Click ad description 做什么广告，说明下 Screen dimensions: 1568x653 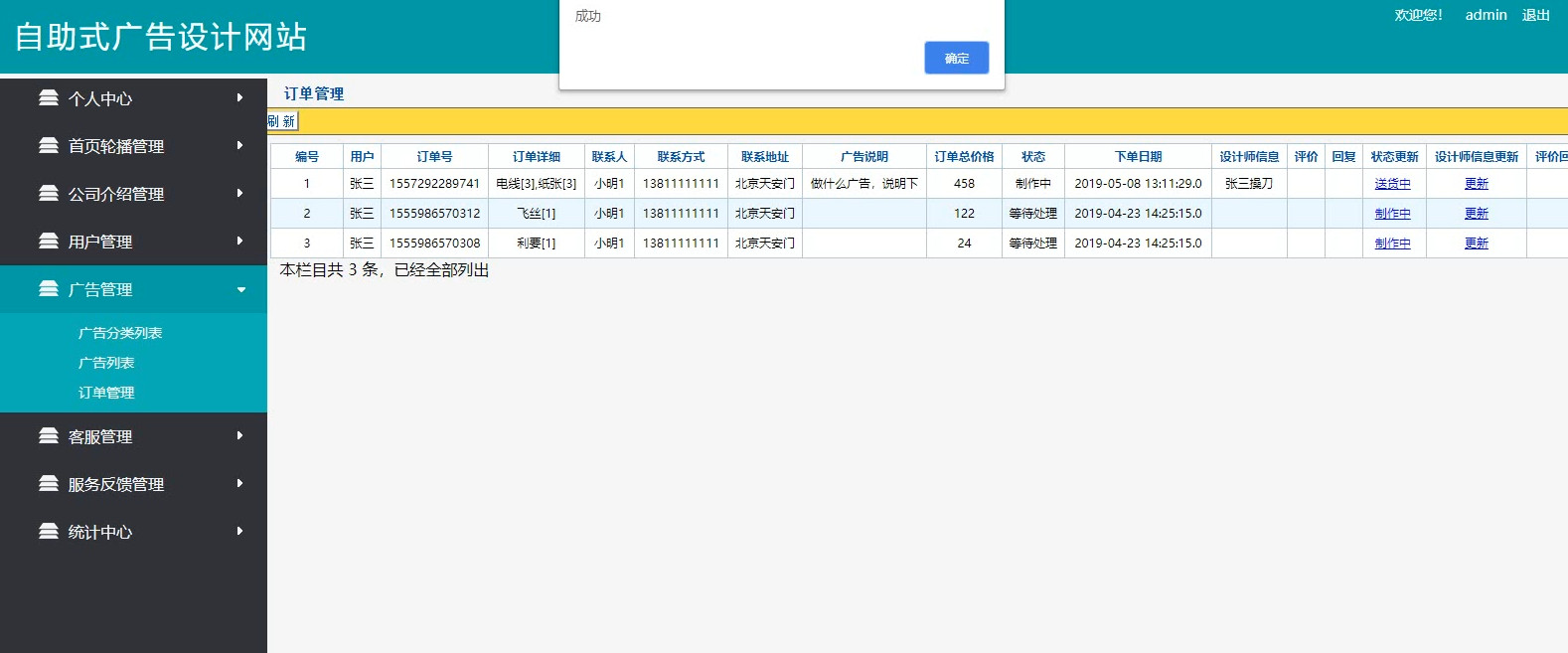(864, 184)
